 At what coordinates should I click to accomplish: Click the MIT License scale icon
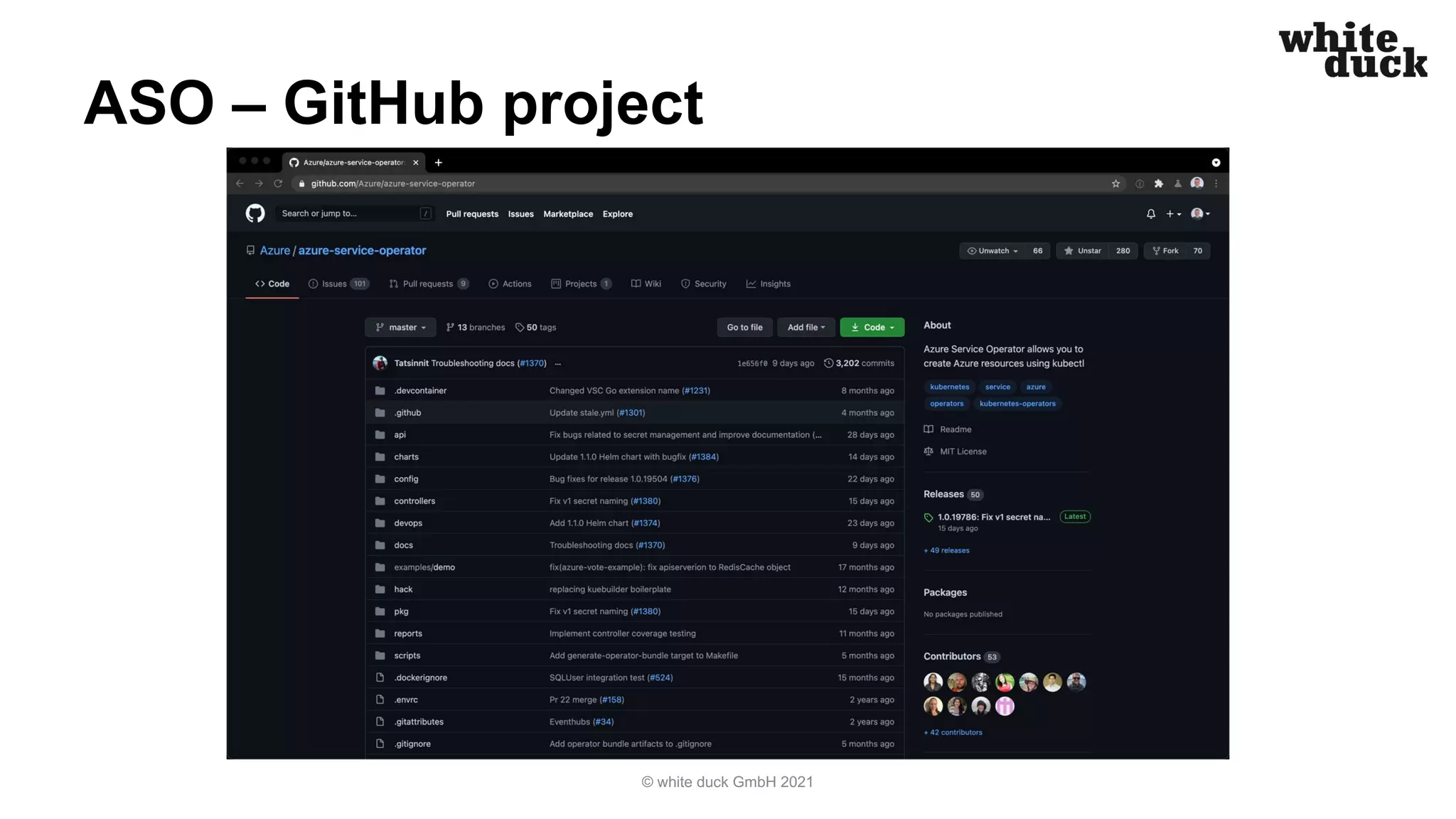(x=928, y=451)
